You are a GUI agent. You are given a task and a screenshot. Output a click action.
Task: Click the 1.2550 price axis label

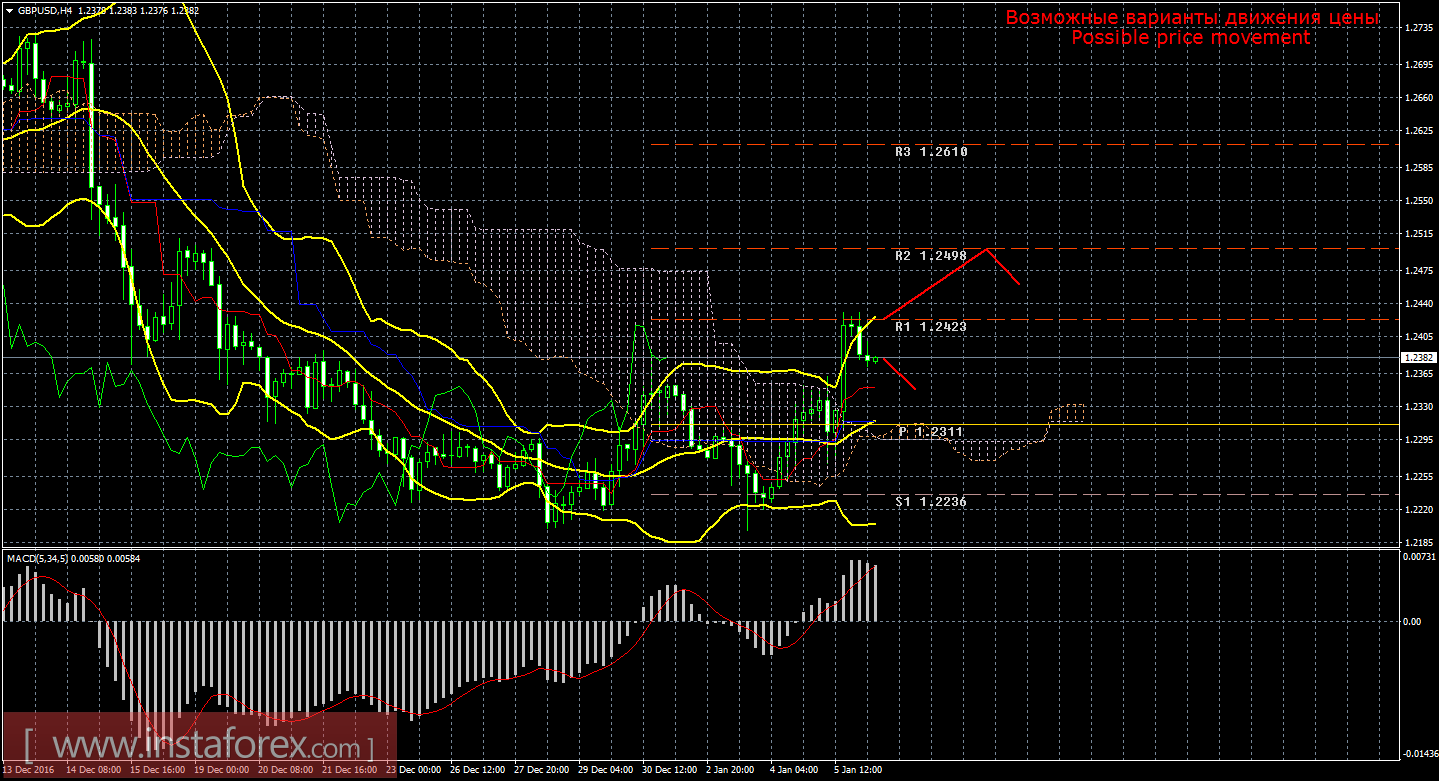(1419, 201)
